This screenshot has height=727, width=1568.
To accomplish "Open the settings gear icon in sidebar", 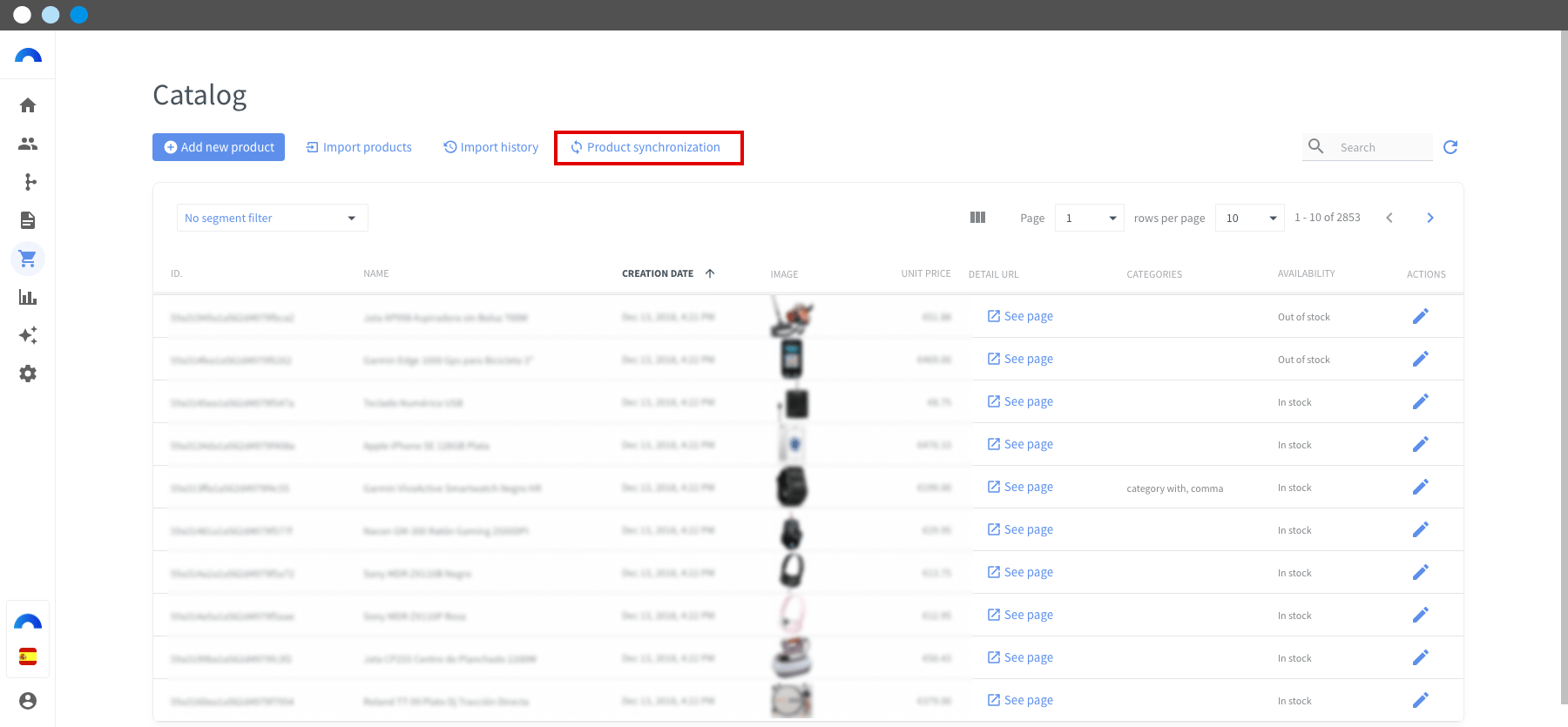I will point(28,374).
